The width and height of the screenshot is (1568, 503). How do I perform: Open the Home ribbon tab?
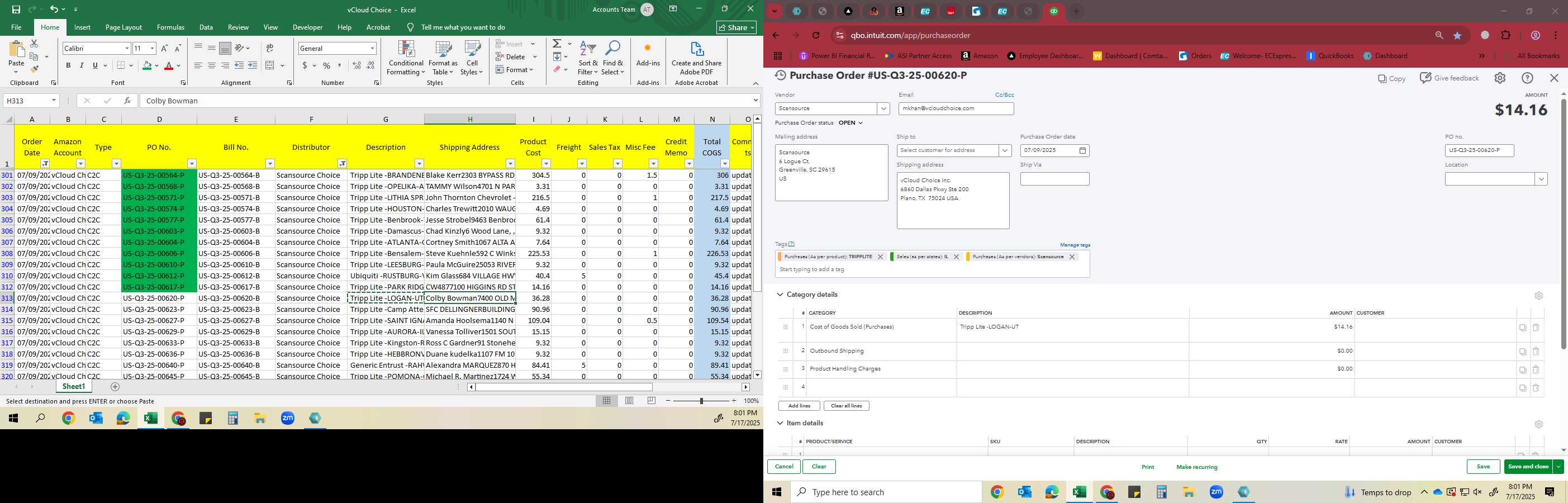click(x=50, y=27)
